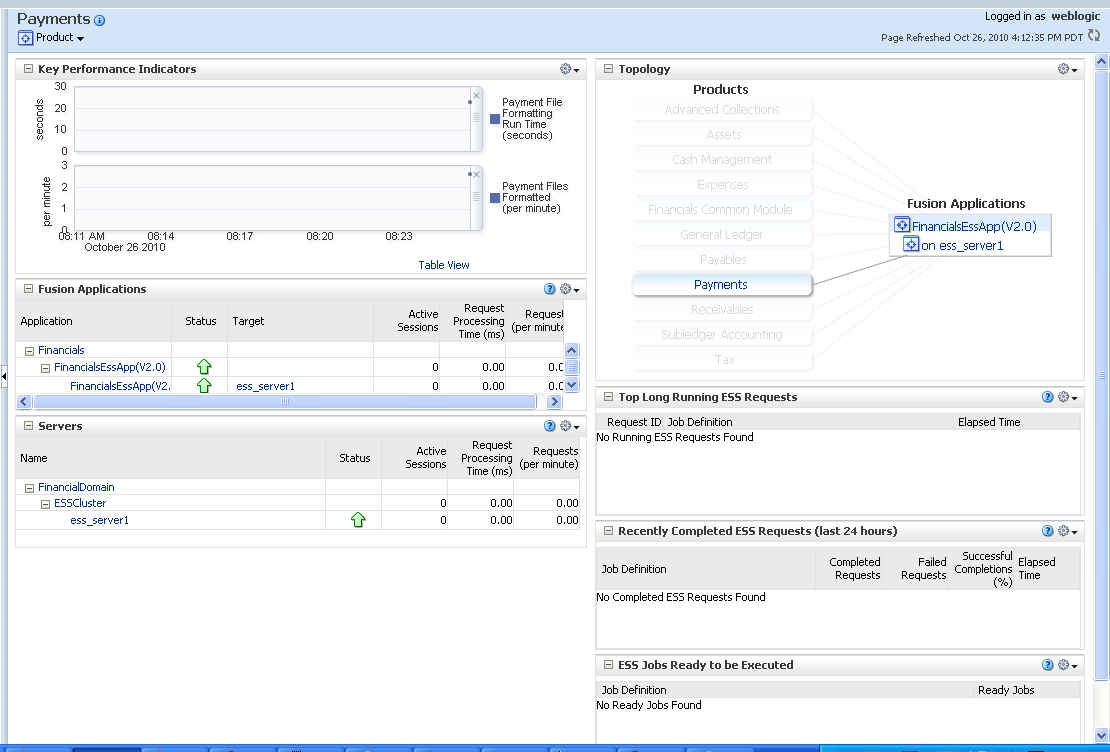Open ESS Jobs Ready to be Executed gear menu
Image resolution: width=1110 pixels, height=752 pixels.
pyautogui.click(x=1068, y=665)
